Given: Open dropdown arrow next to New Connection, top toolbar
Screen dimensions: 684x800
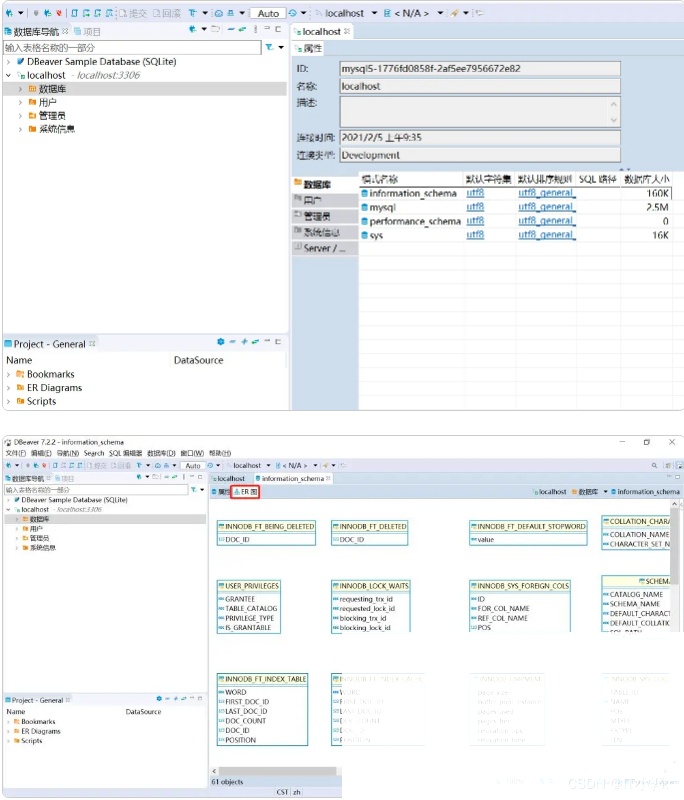Looking at the screenshot, I should click(21, 13).
